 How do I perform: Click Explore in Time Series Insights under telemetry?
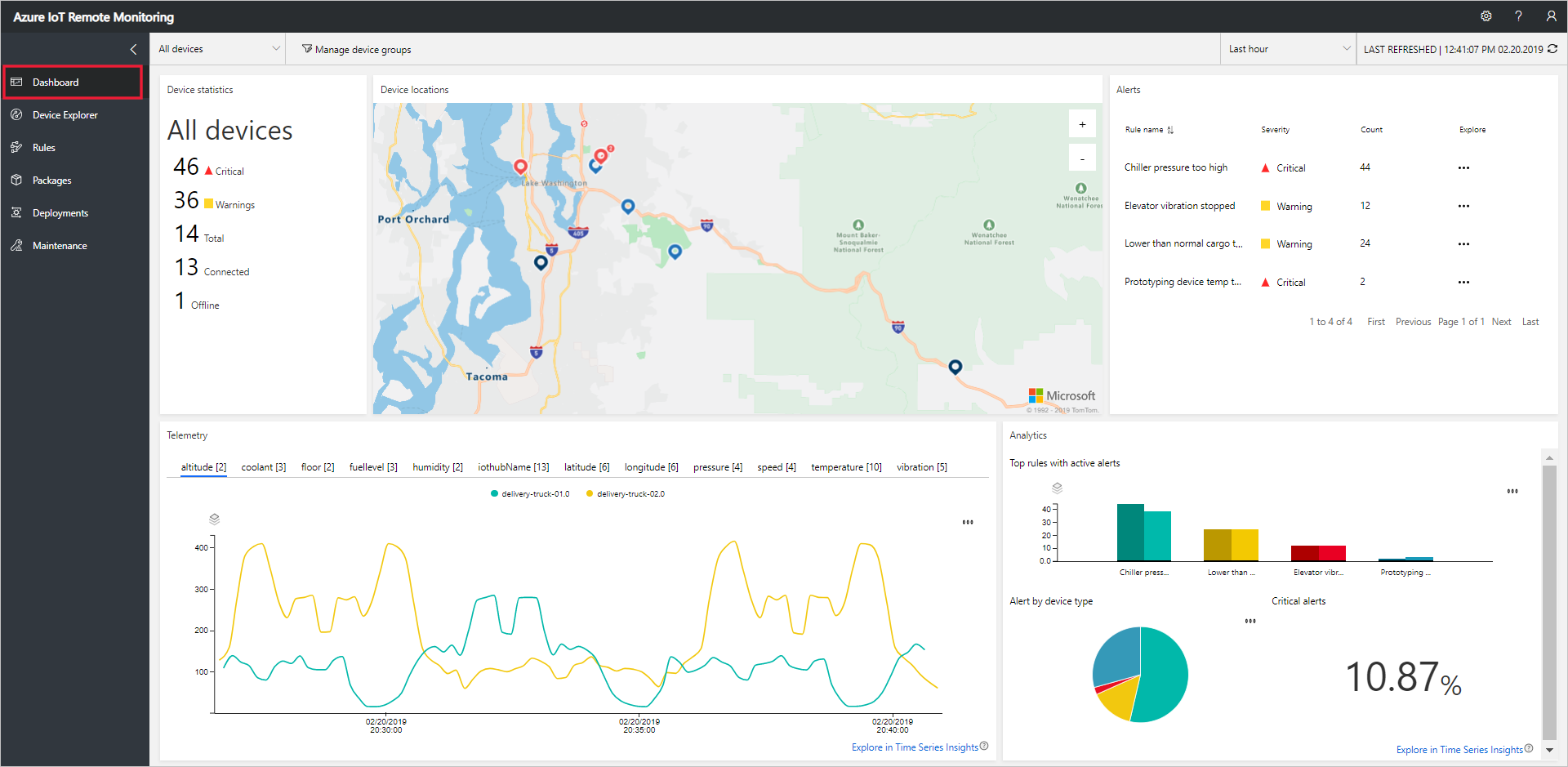pyautogui.click(x=915, y=747)
